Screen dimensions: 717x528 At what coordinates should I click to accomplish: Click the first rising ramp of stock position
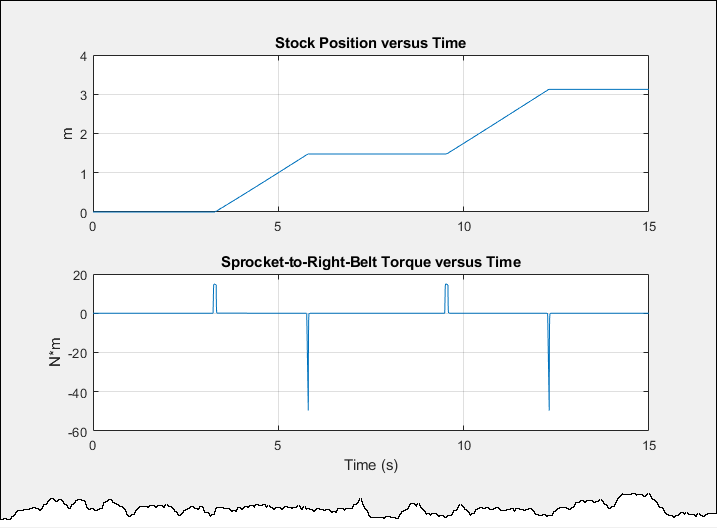click(262, 182)
